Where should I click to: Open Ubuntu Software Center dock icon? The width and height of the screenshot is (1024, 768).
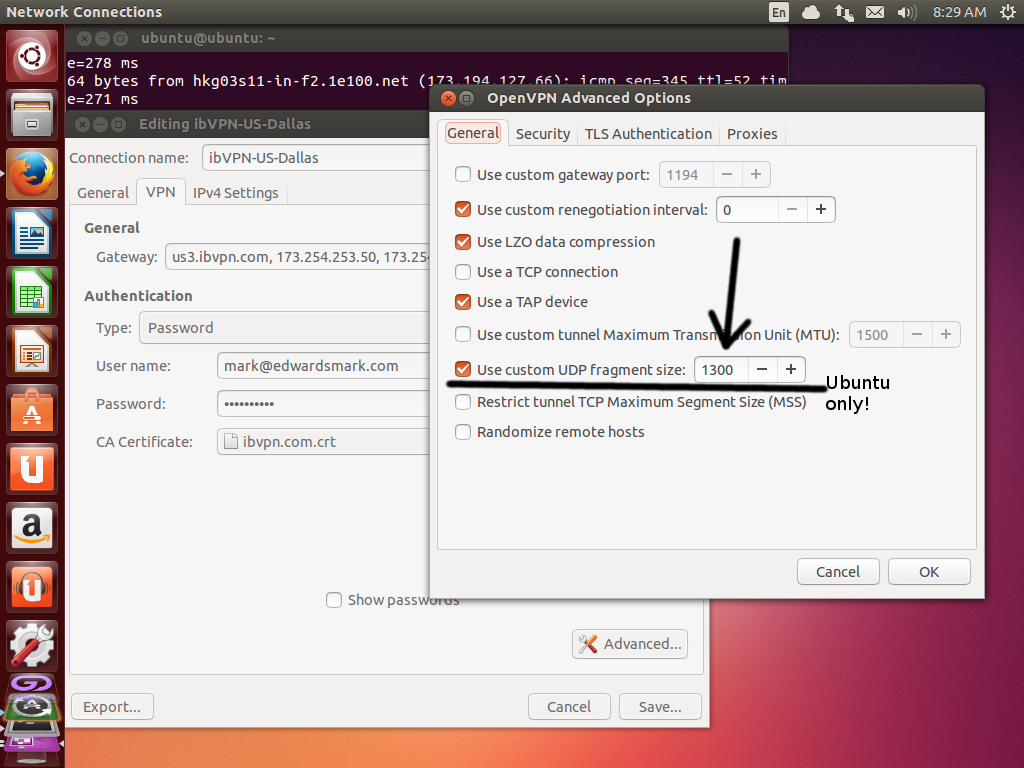pos(32,410)
